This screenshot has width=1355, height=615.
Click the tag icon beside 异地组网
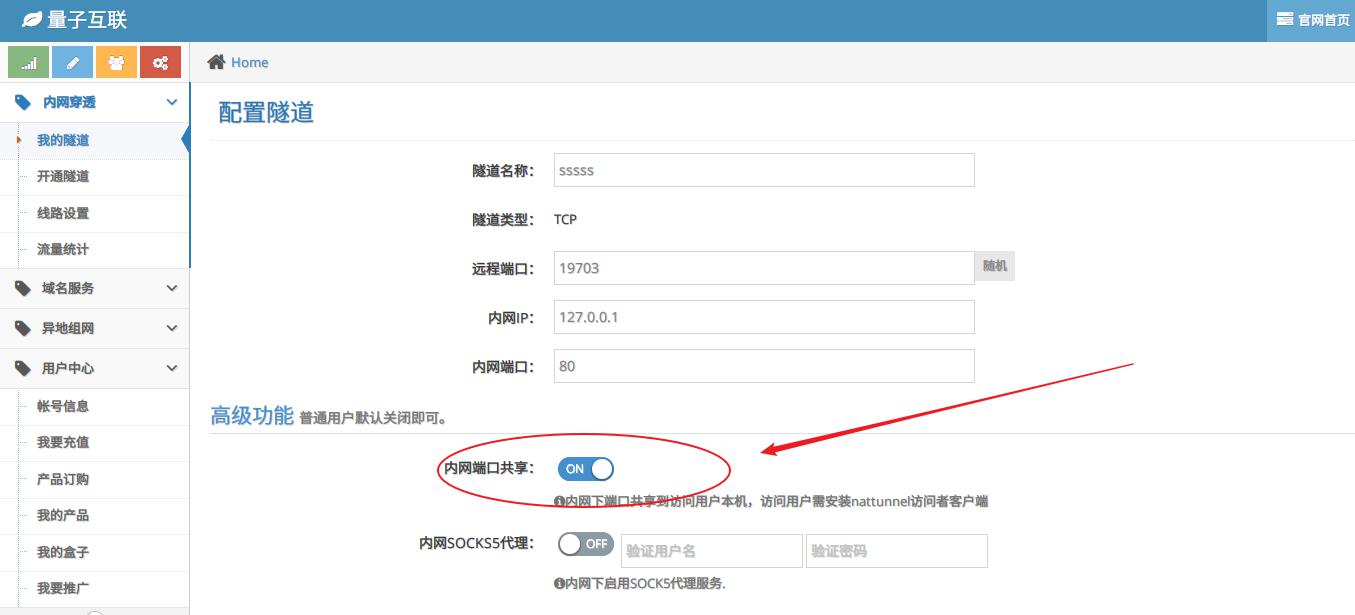pyautogui.click(x=23, y=328)
